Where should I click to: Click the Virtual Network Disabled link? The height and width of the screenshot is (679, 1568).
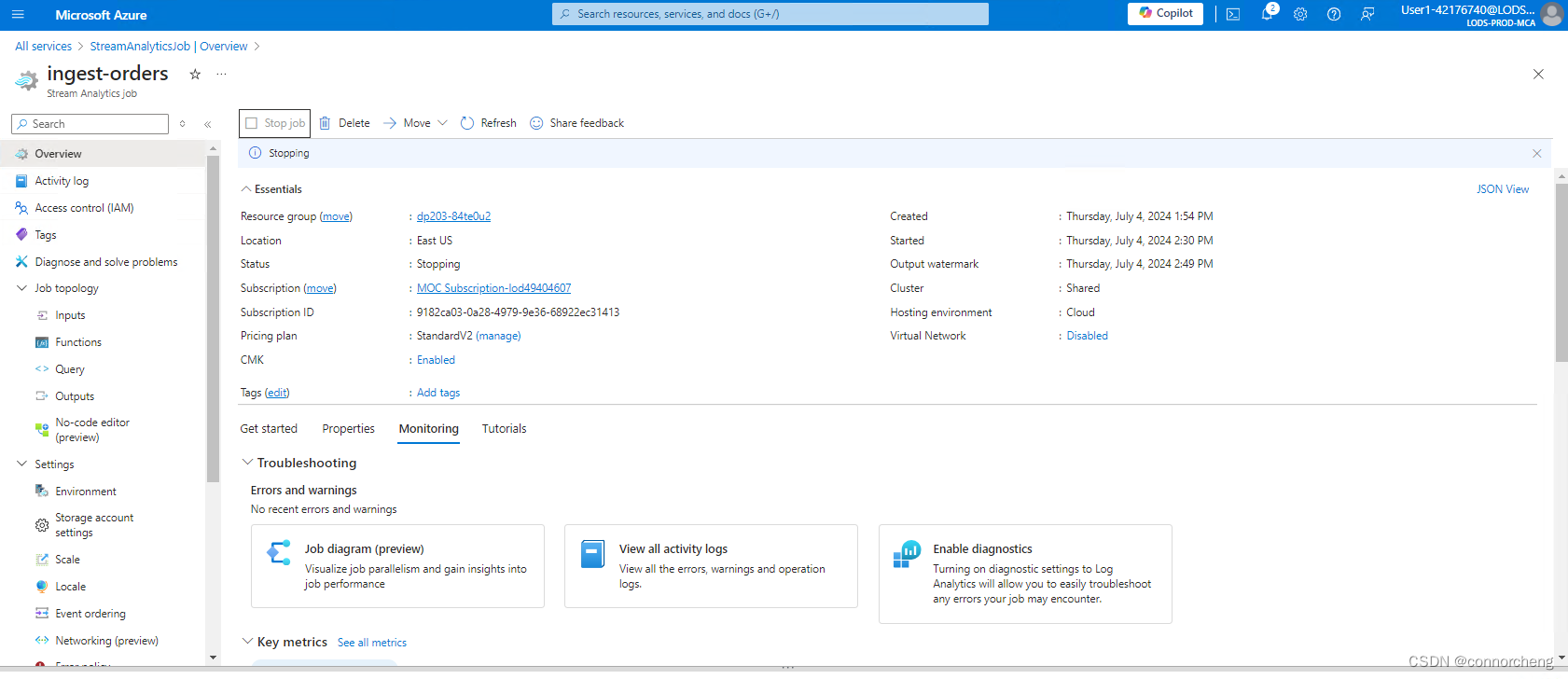point(1088,336)
